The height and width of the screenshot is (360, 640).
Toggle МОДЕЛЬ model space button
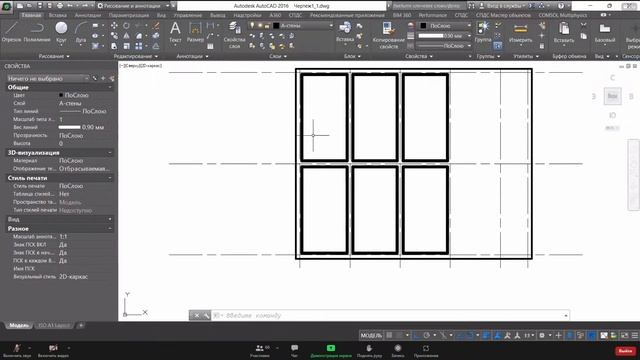point(371,335)
